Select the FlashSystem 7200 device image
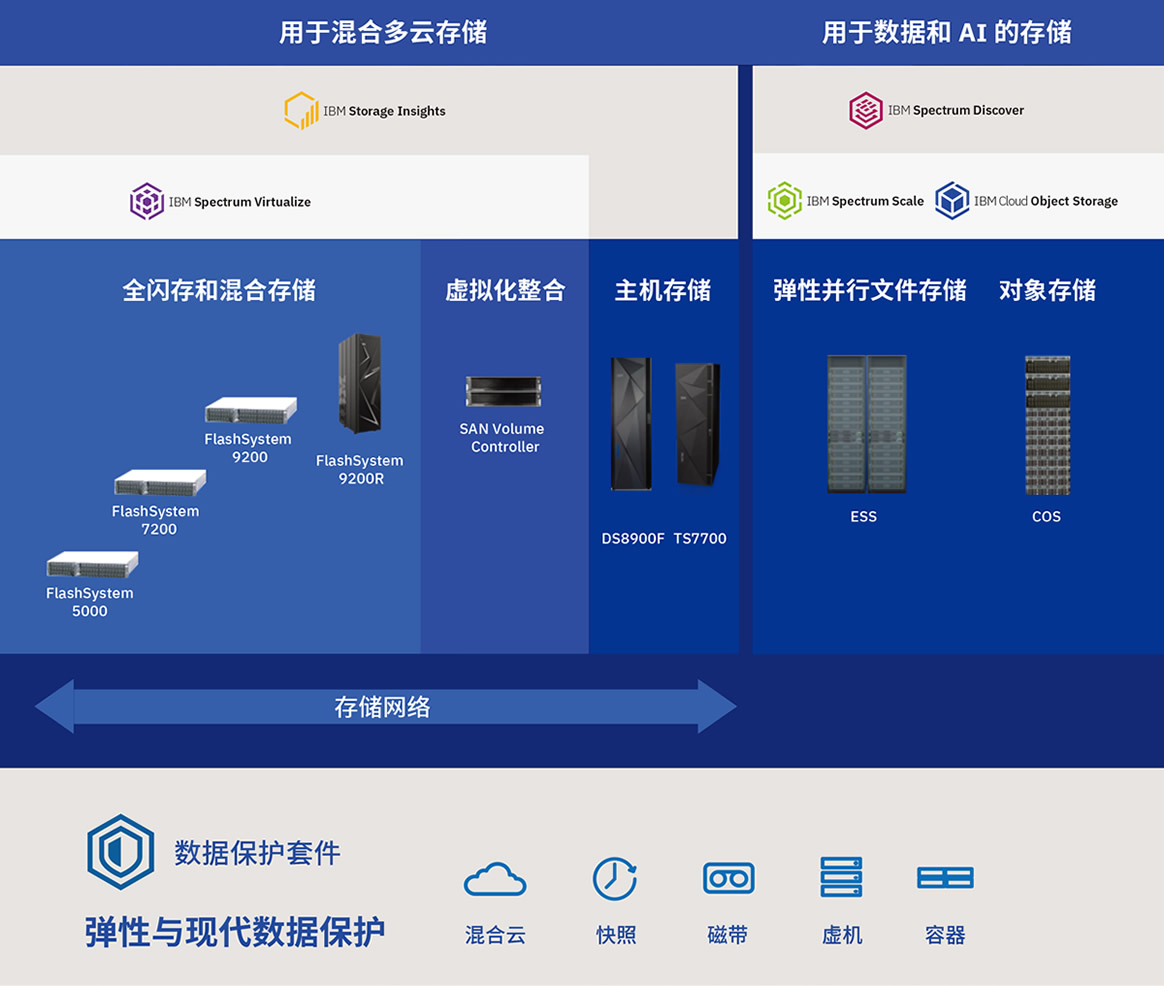The width and height of the screenshot is (1164, 986). pyautogui.click(x=160, y=483)
